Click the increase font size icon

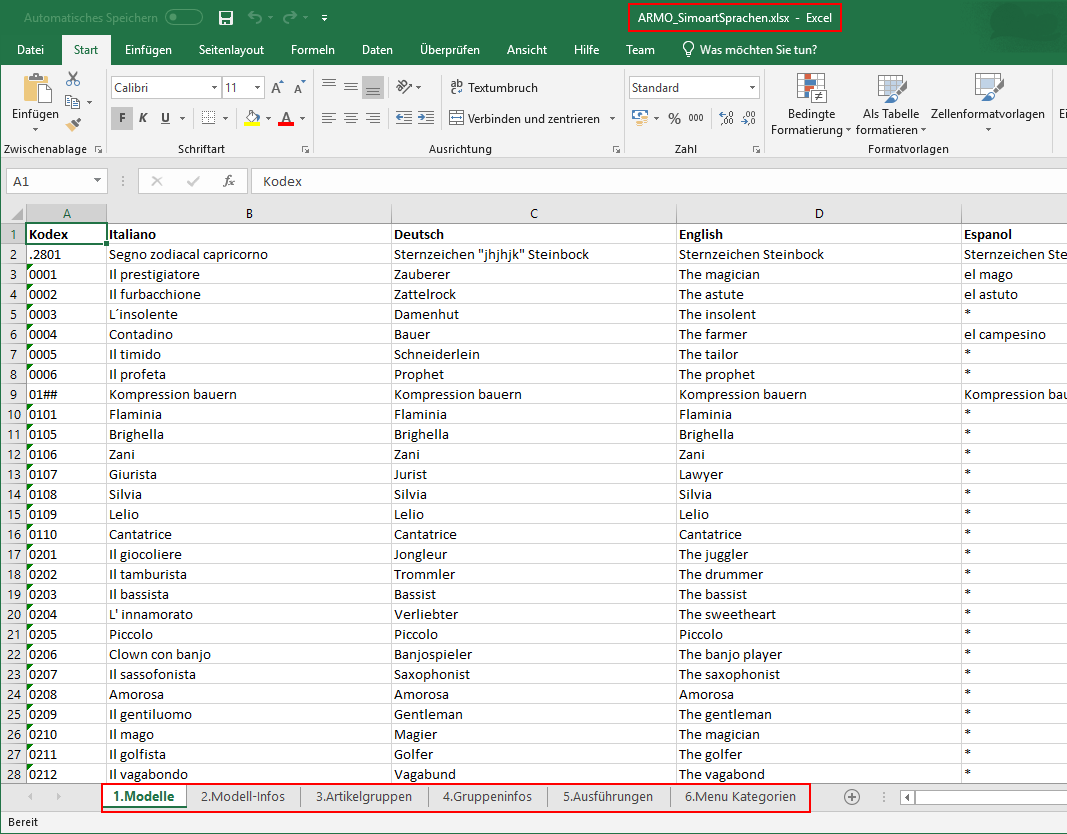click(279, 88)
